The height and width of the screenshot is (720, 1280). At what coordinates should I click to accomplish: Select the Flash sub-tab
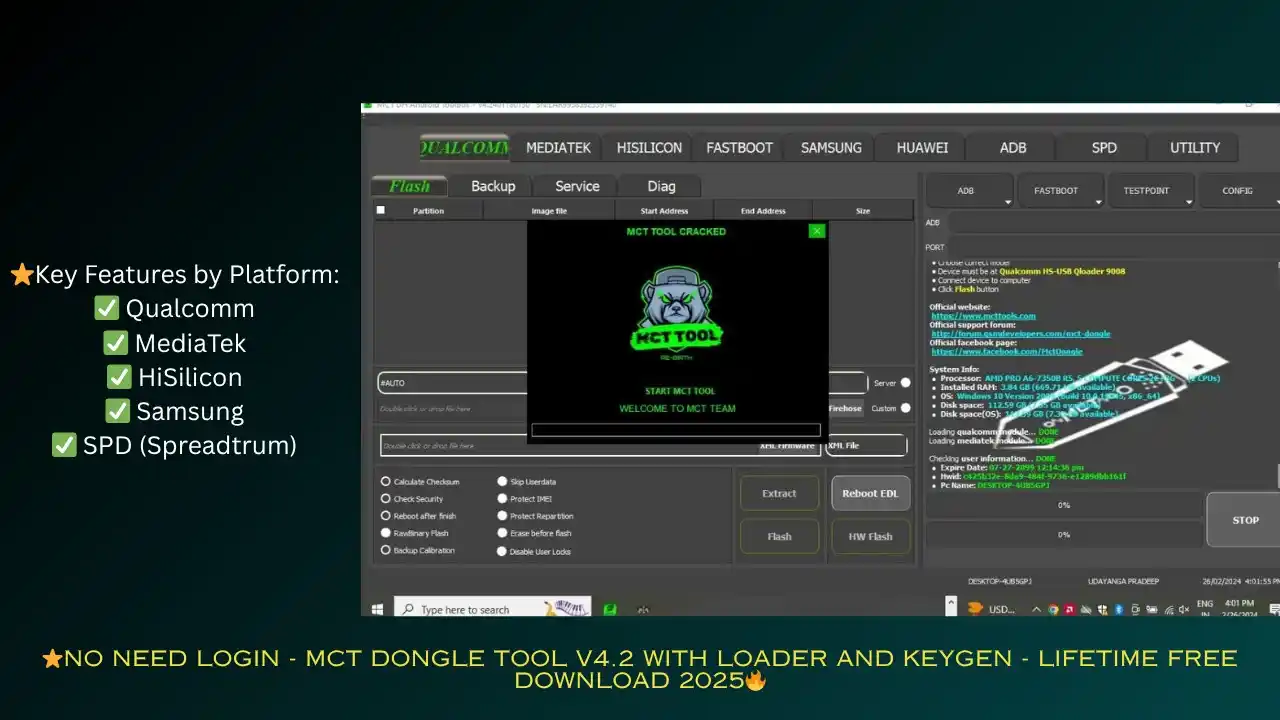click(x=409, y=186)
